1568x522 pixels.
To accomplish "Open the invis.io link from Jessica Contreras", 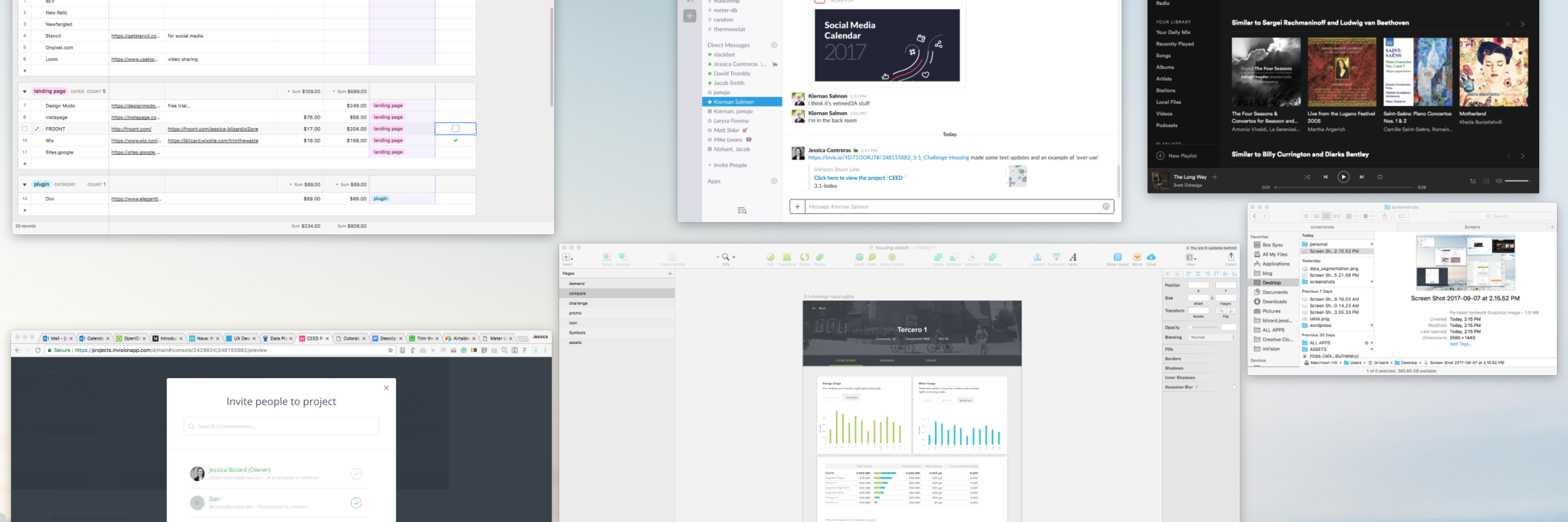I will click(x=888, y=158).
